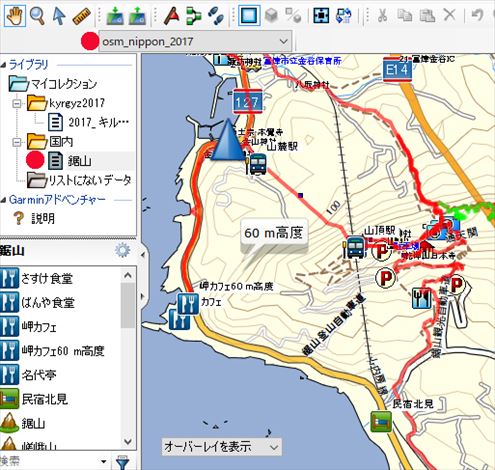Click the Send to Device icon

[115, 16]
